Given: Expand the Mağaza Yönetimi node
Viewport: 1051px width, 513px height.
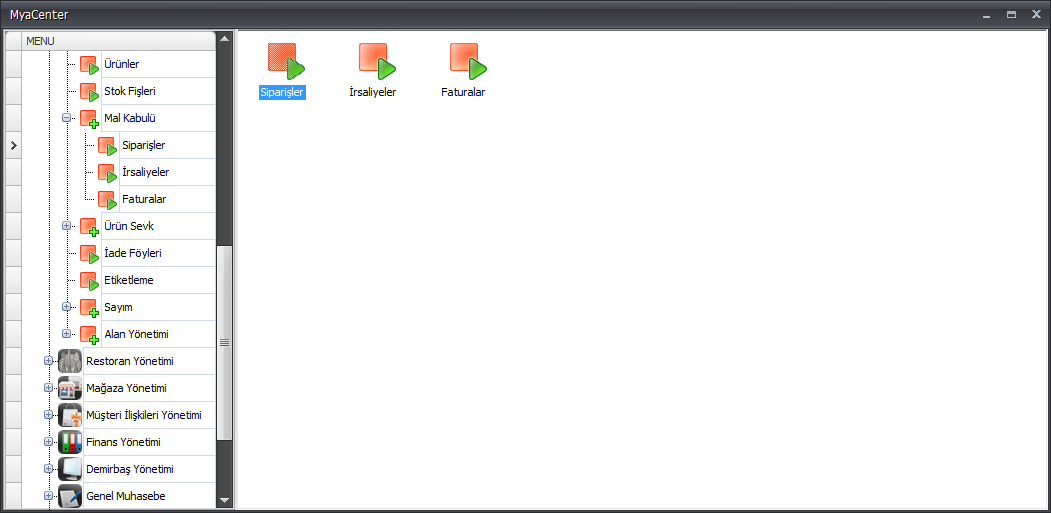Looking at the screenshot, I should click(48, 388).
